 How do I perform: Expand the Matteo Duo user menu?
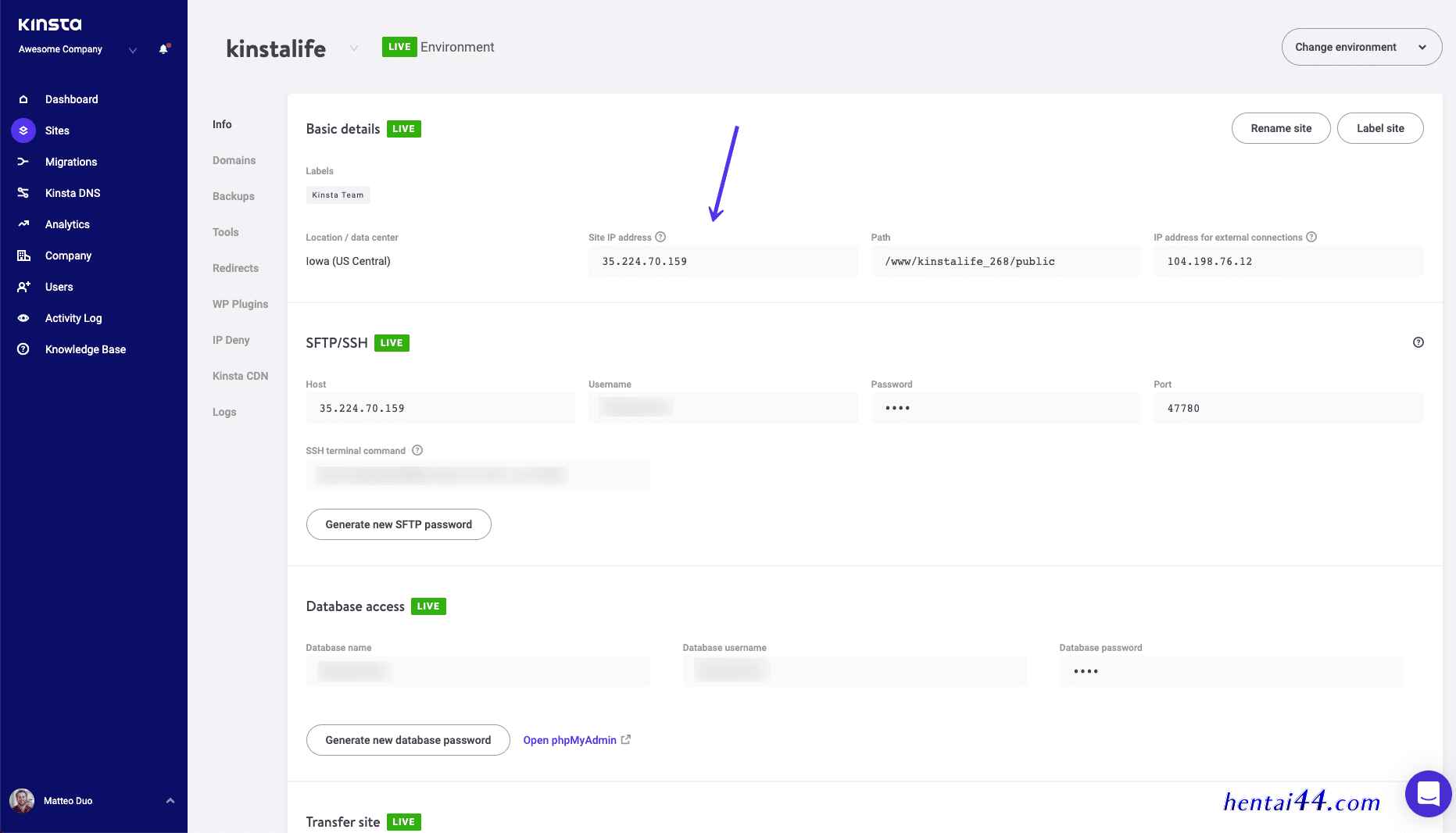click(170, 801)
